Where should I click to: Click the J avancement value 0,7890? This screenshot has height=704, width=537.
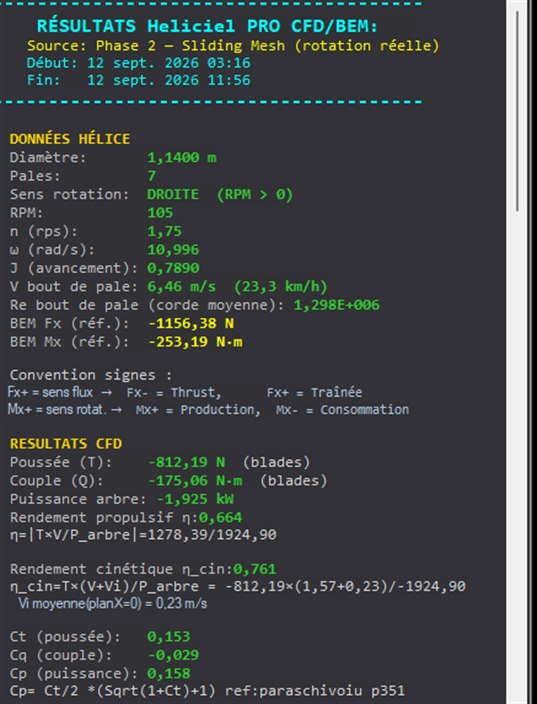point(173,268)
